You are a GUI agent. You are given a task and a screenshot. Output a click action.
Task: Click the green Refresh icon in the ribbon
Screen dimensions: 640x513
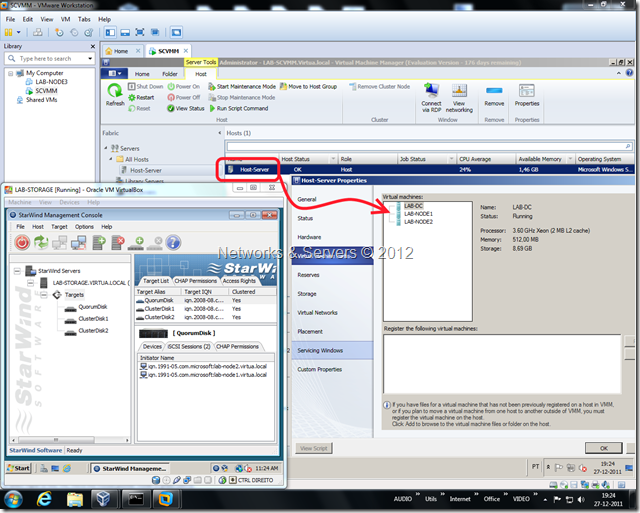click(x=115, y=91)
